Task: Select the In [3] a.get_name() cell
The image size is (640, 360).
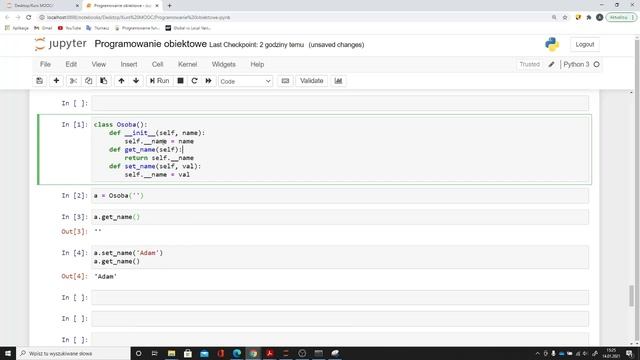Action: pyautogui.click(x=340, y=217)
